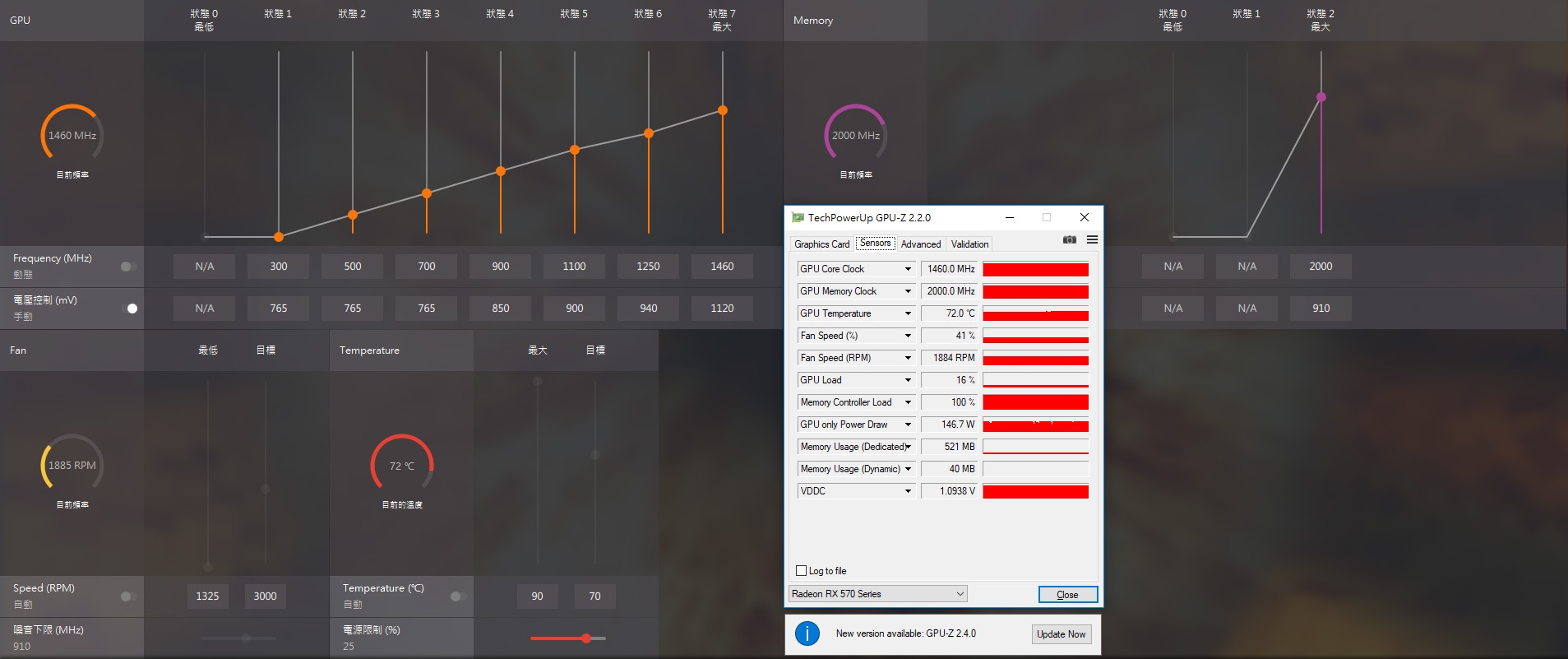Click State 4 frequency slider handle
This screenshot has height=659, width=1568.
pyautogui.click(x=501, y=171)
